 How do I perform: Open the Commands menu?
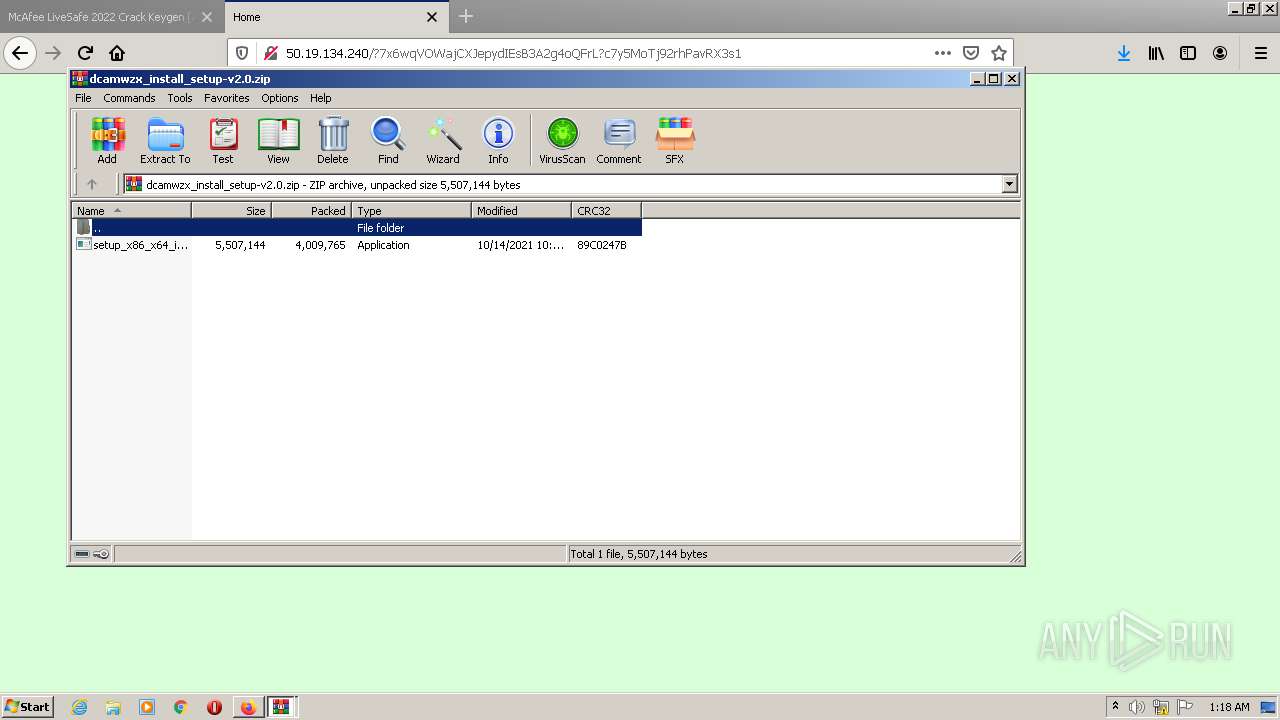point(129,98)
